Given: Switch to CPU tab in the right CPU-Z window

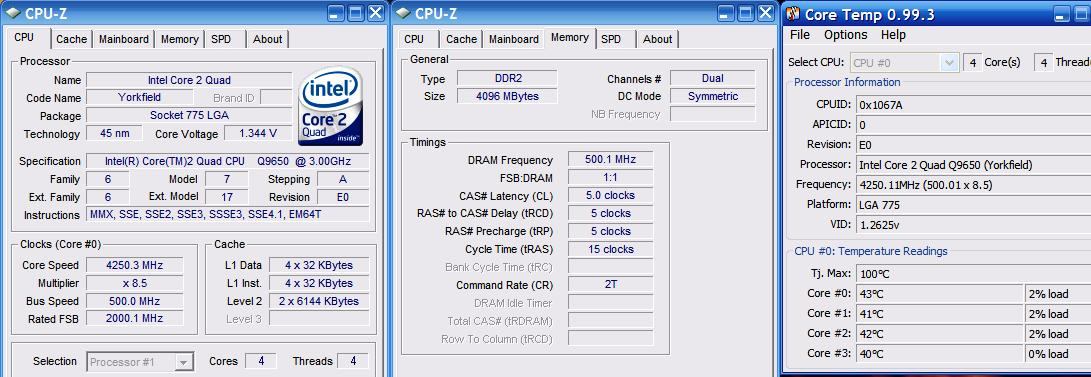Looking at the screenshot, I should click(414, 40).
